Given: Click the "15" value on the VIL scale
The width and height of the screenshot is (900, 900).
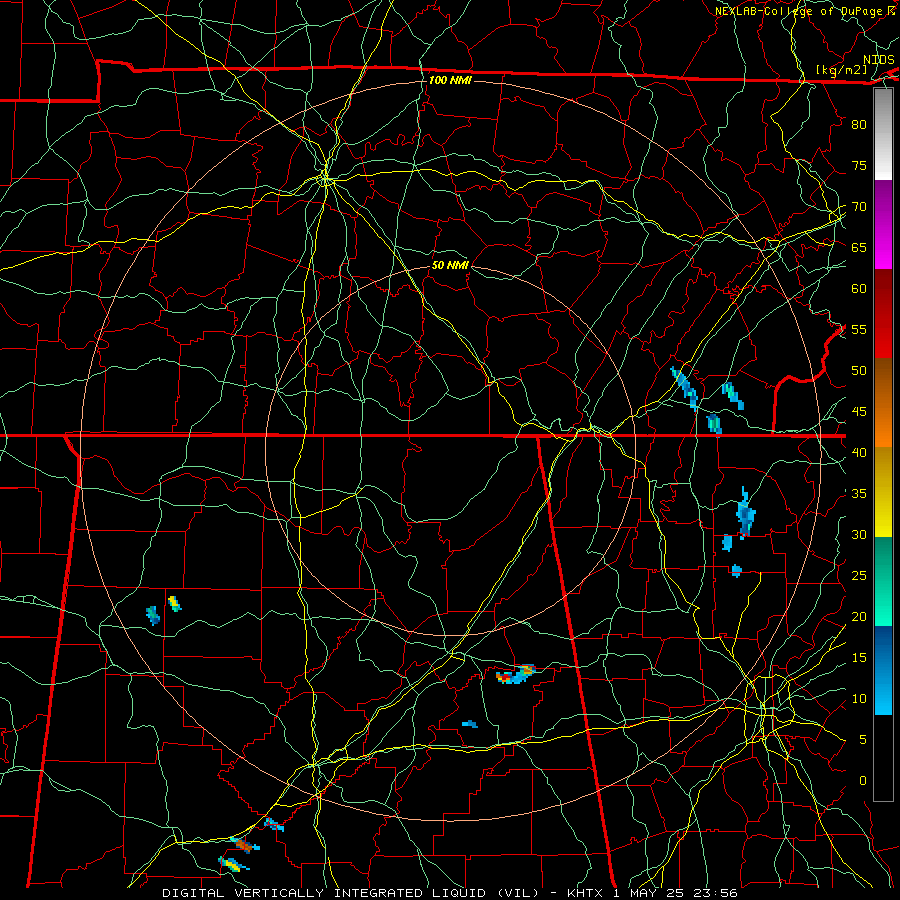Looking at the screenshot, I should click(x=859, y=658).
